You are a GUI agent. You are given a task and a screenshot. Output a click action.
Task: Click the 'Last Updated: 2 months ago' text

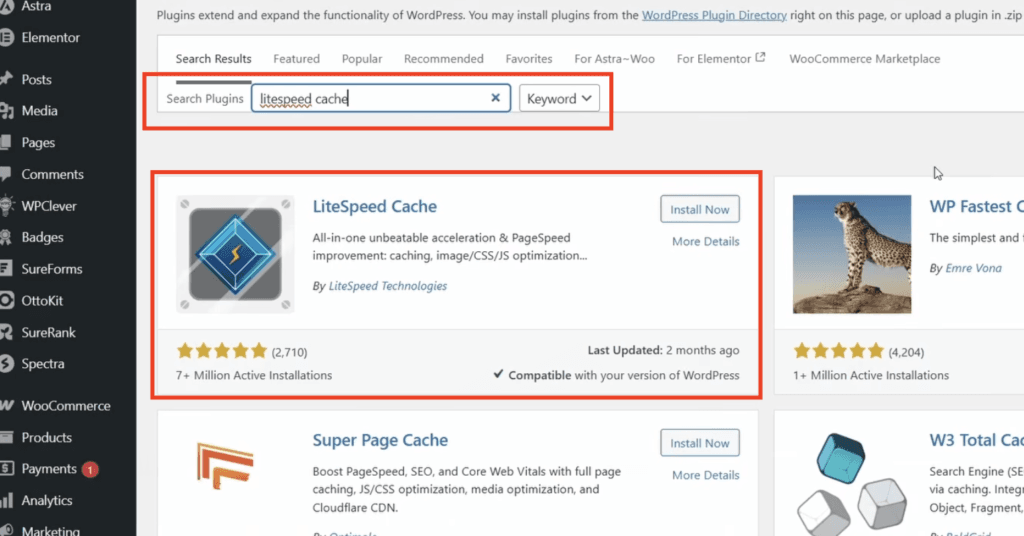[x=664, y=351]
